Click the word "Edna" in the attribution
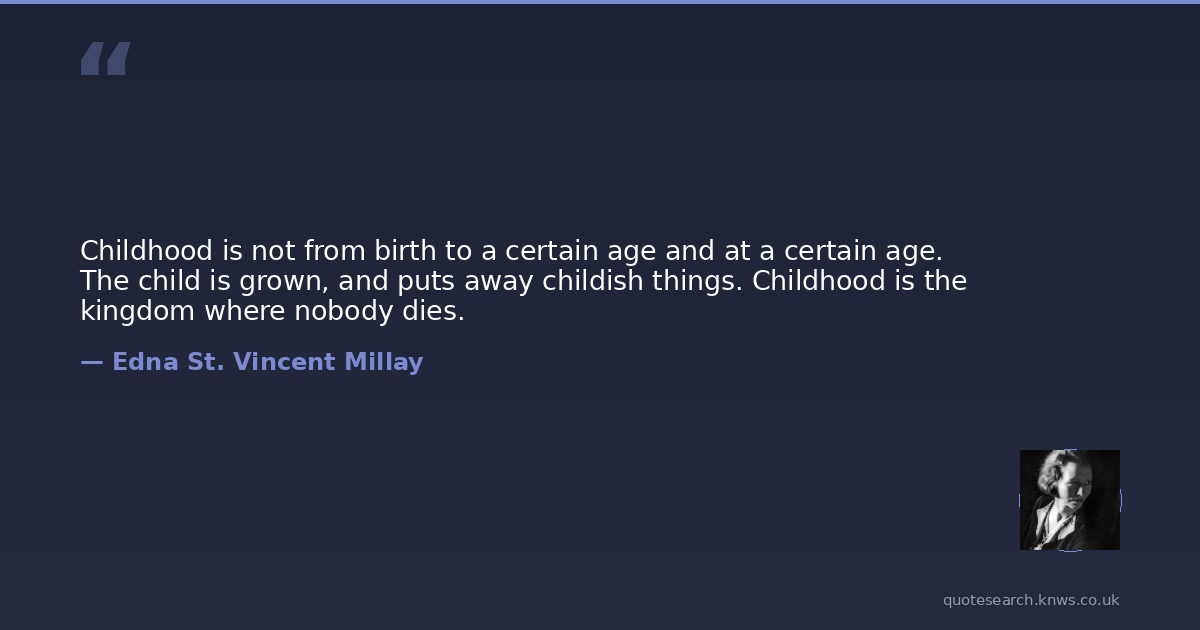This screenshot has height=630, width=1200. (x=147, y=362)
